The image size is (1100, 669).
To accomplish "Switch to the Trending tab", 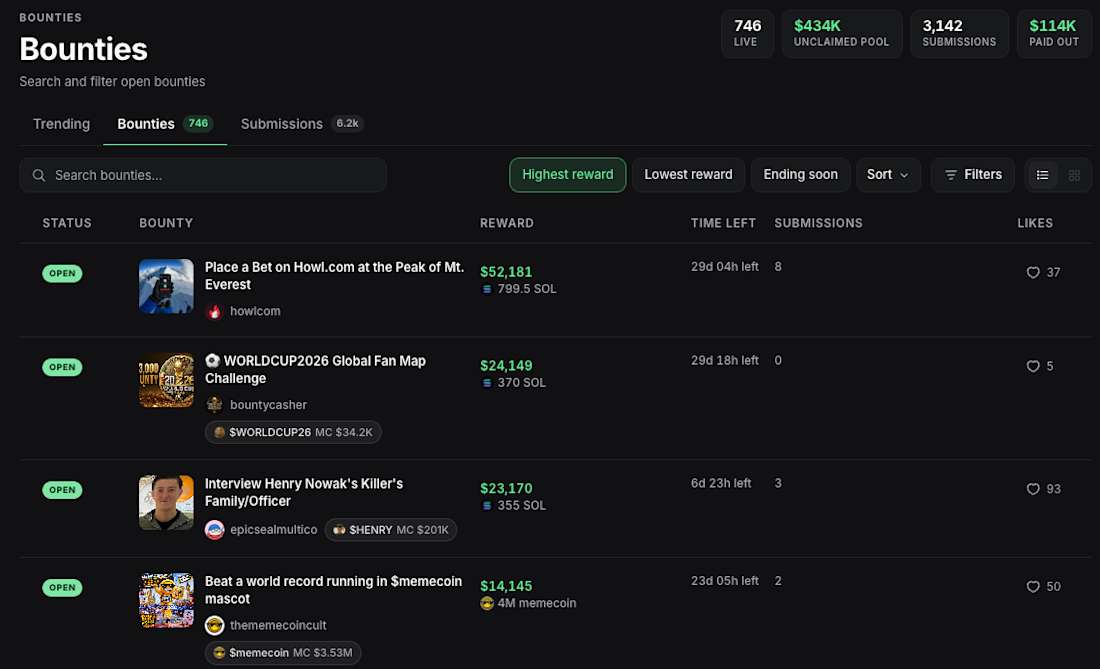I will click(x=62, y=124).
